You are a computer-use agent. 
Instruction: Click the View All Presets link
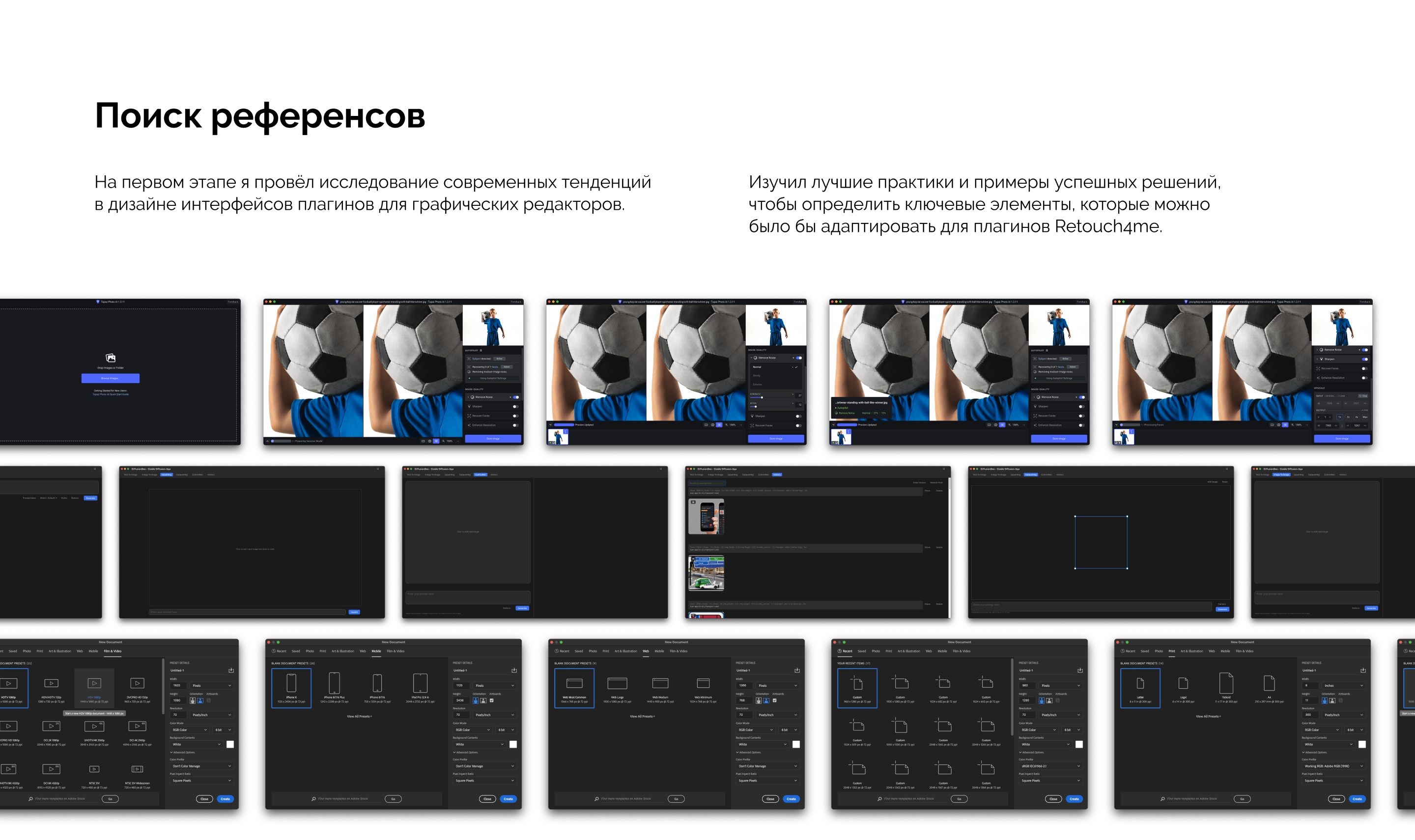[360, 716]
